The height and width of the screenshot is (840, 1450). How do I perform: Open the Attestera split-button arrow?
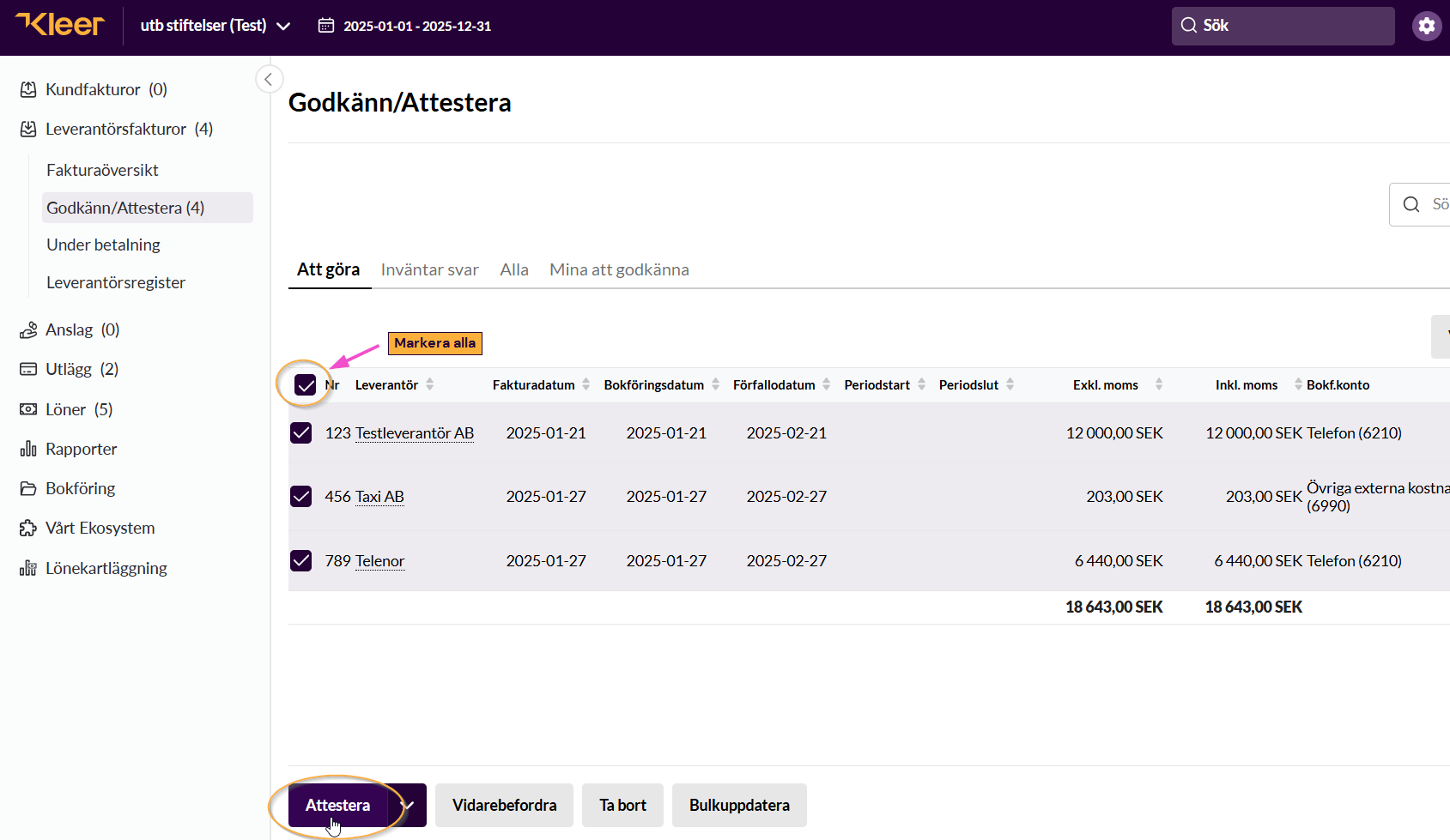[x=409, y=806]
